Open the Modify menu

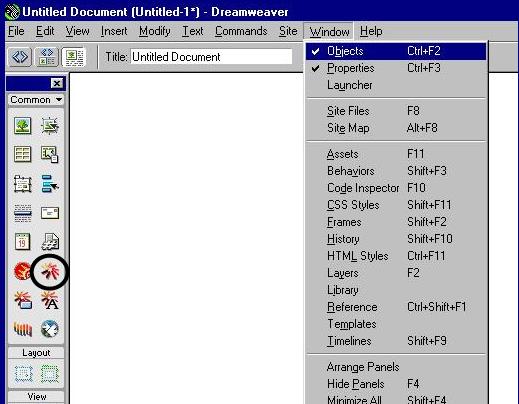click(x=155, y=31)
